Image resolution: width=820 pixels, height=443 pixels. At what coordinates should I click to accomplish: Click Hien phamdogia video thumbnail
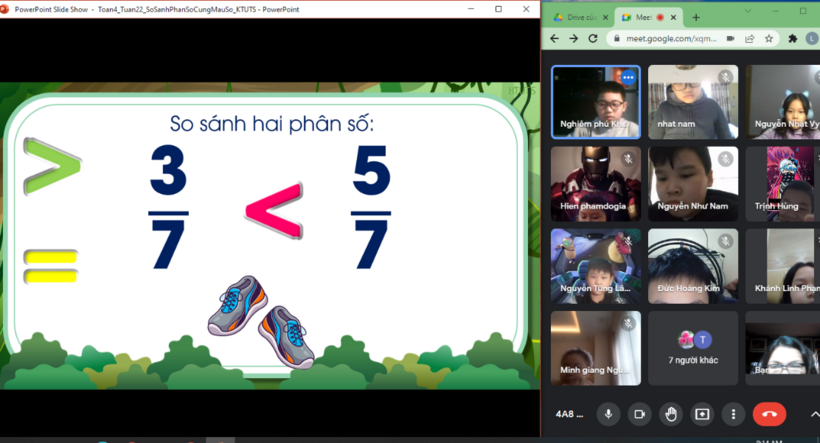point(595,183)
